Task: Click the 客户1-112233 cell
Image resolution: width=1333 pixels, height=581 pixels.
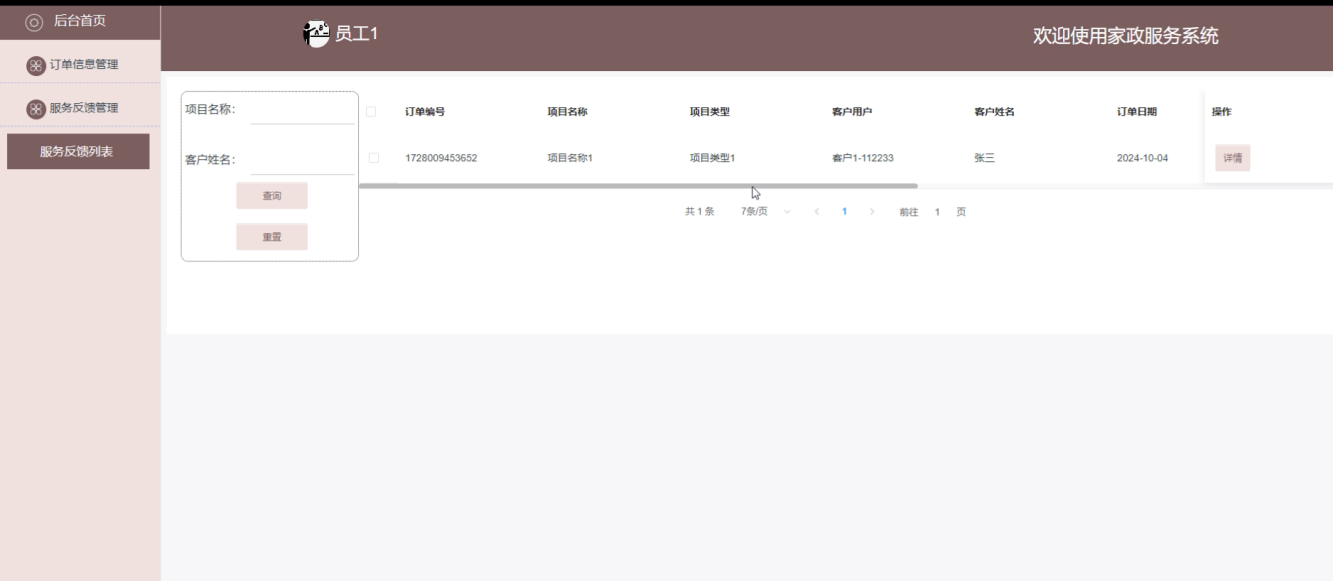Action: 863,158
